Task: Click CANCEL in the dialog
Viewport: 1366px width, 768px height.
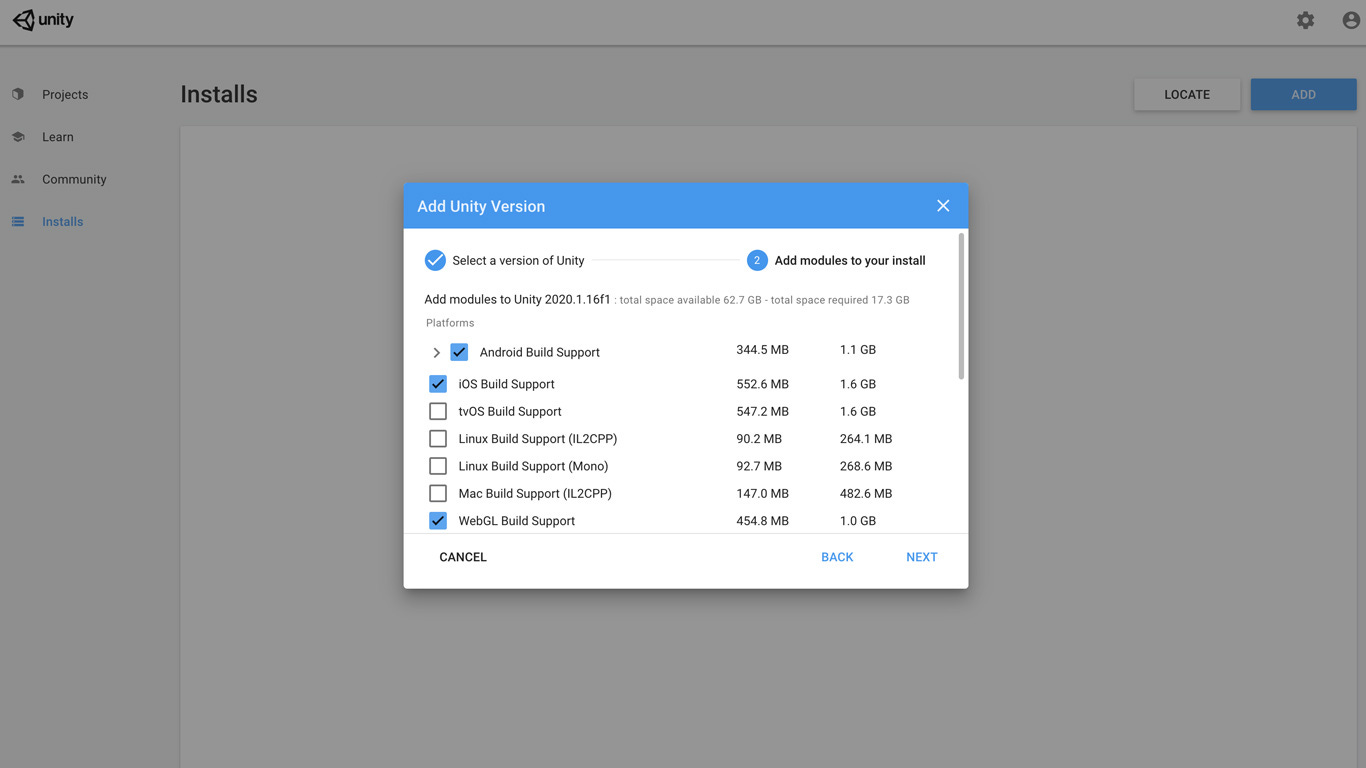Action: click(x=463, y=557)
